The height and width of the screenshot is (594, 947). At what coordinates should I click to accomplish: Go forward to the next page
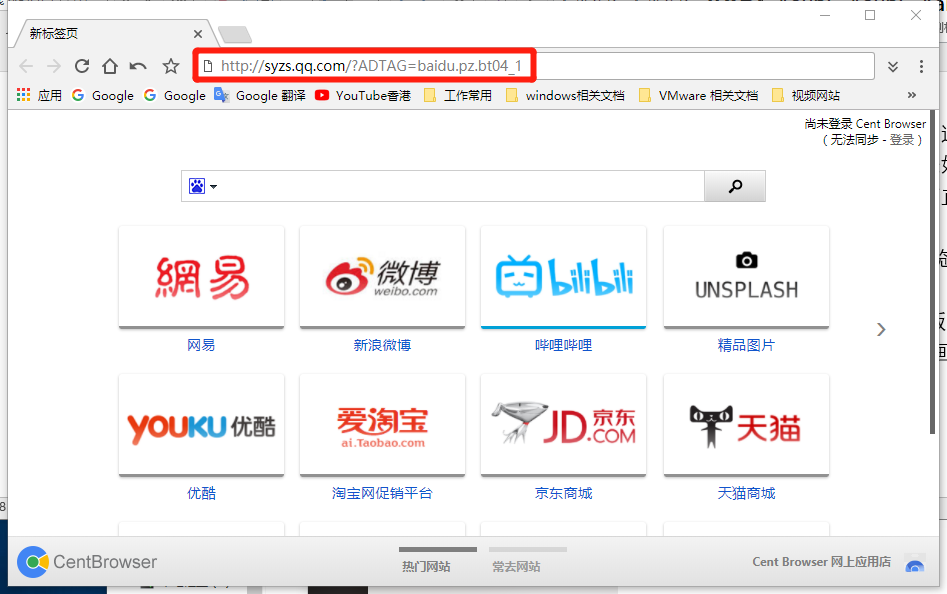[x=54, y=66]
